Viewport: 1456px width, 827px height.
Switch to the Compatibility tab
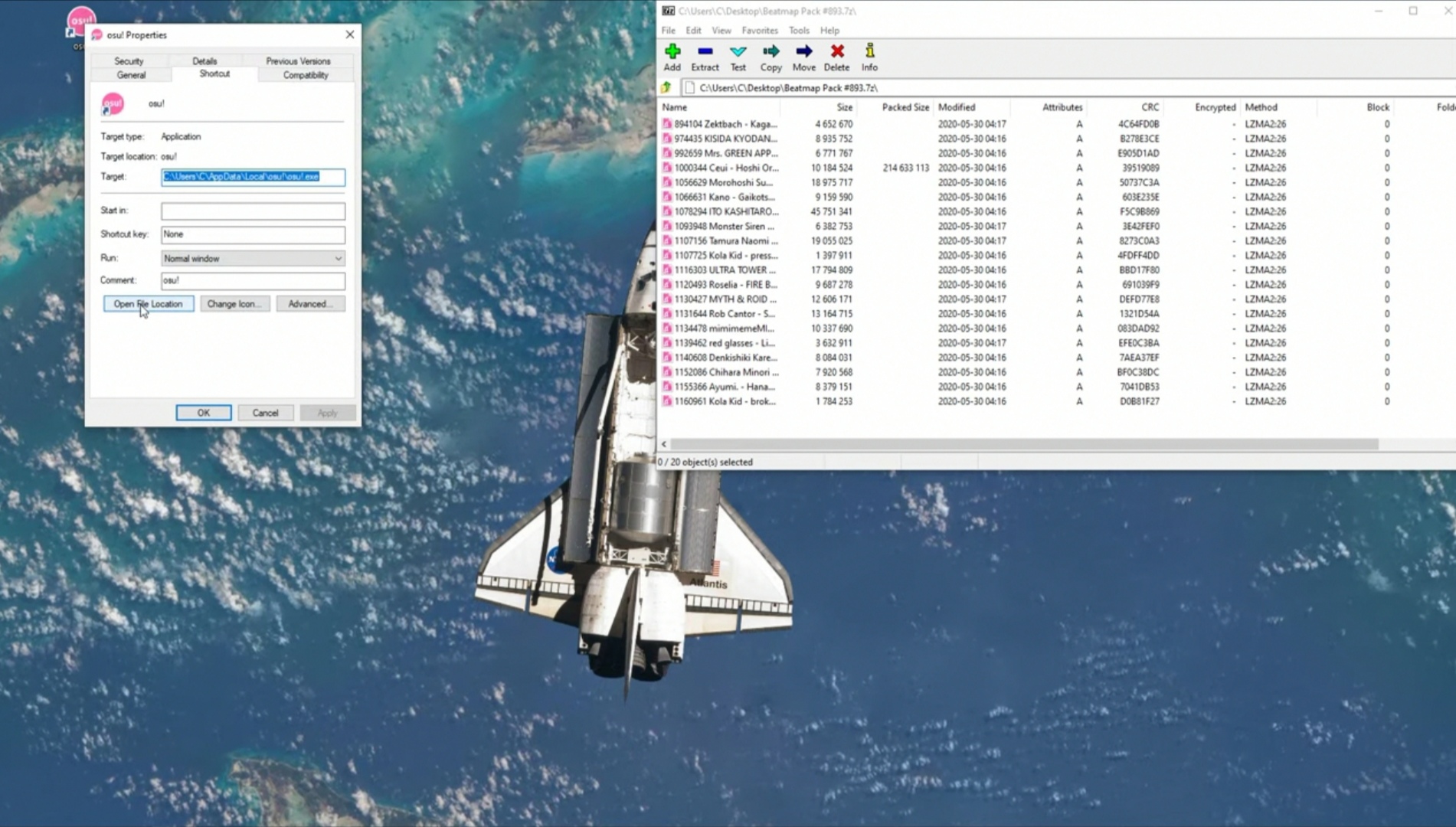coord(306,75)
